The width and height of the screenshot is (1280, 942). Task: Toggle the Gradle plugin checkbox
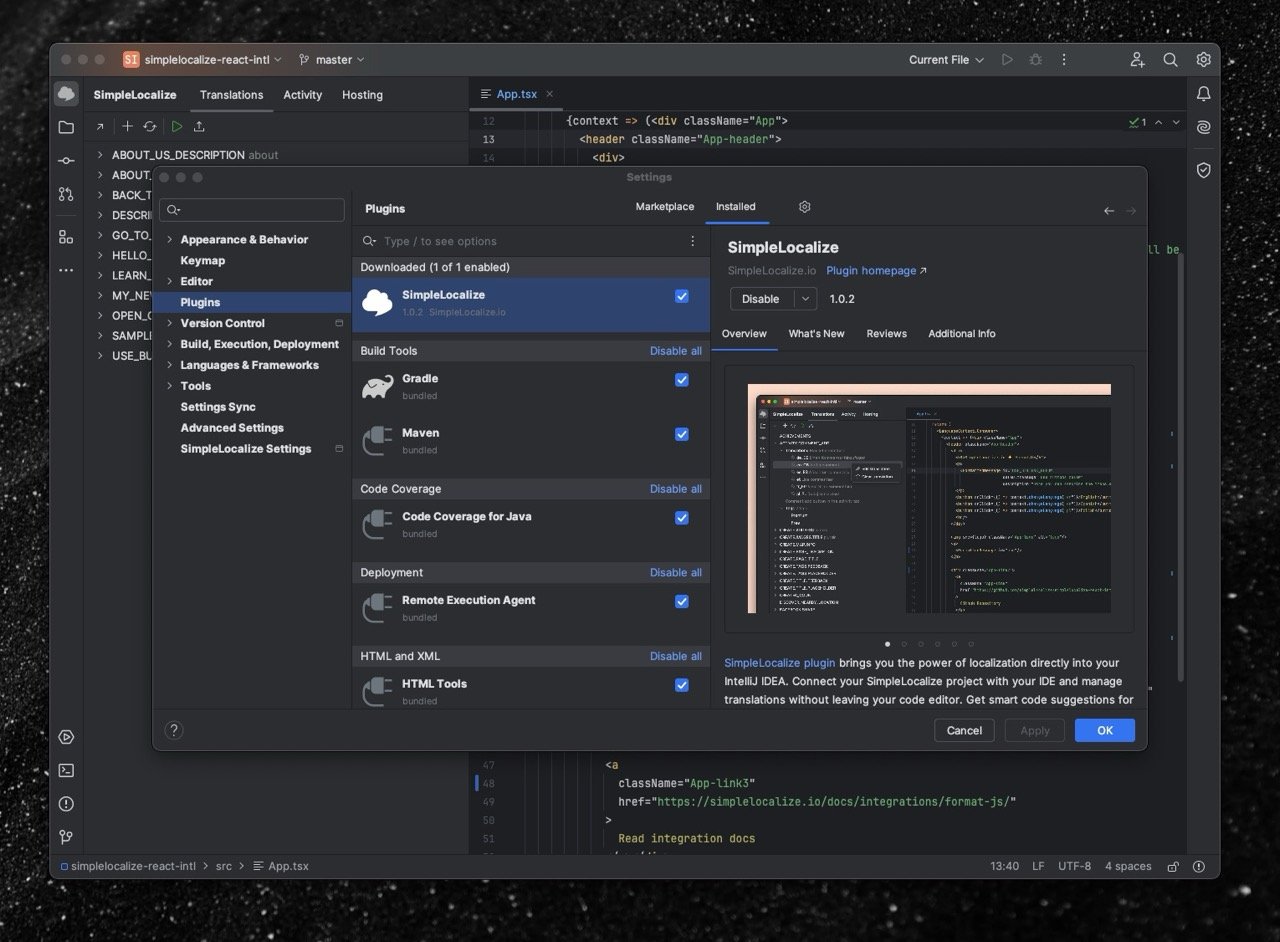(681, 380)
